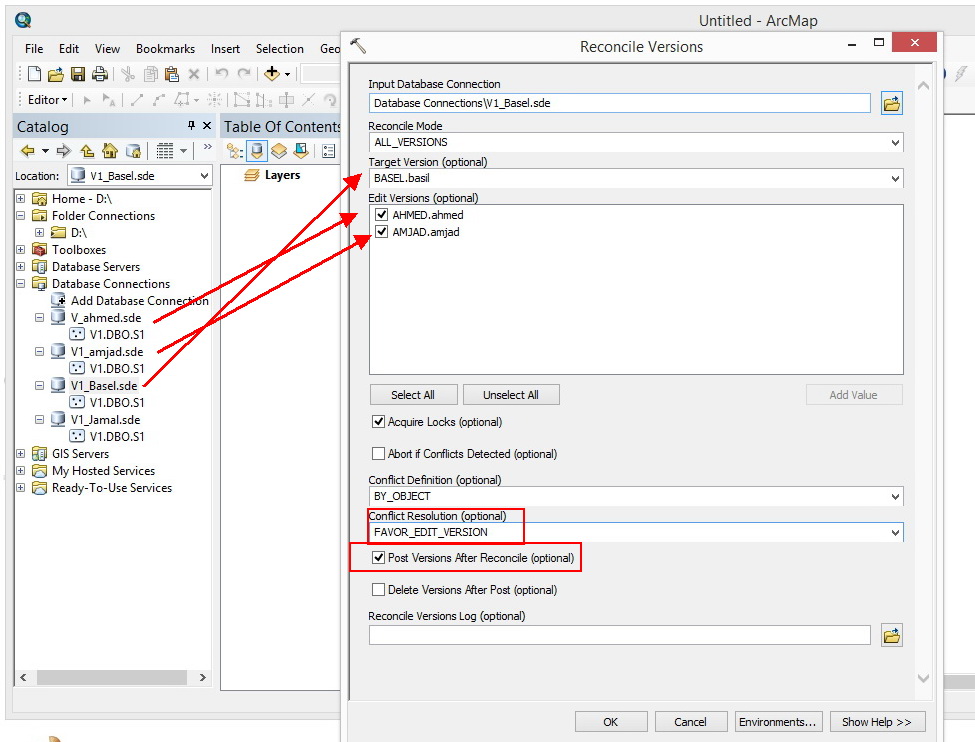Uncheck the AMJAD.amjad edit version
Screen dimensions: 975x742
pyautogui.click(x=382, y=232)
